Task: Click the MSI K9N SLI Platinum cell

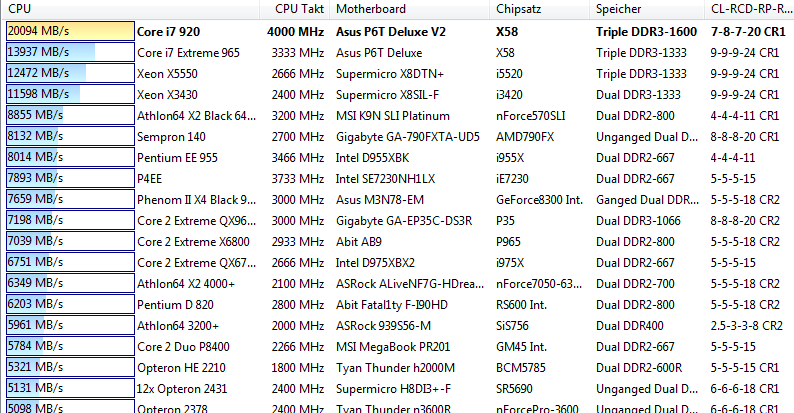Action: [x=392, y=116]
